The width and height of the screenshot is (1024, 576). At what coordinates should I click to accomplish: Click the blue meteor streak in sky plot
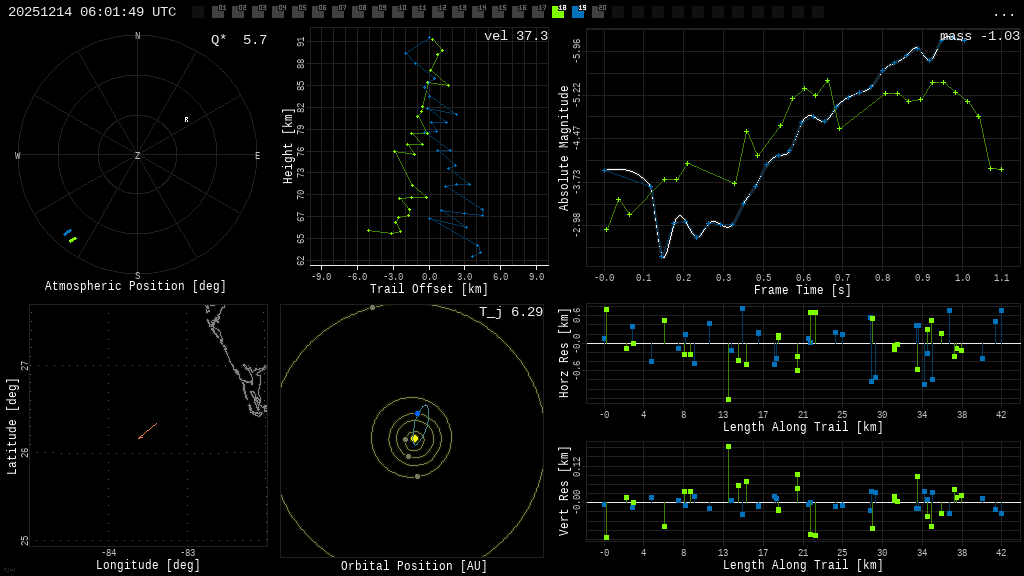[67, 232]
